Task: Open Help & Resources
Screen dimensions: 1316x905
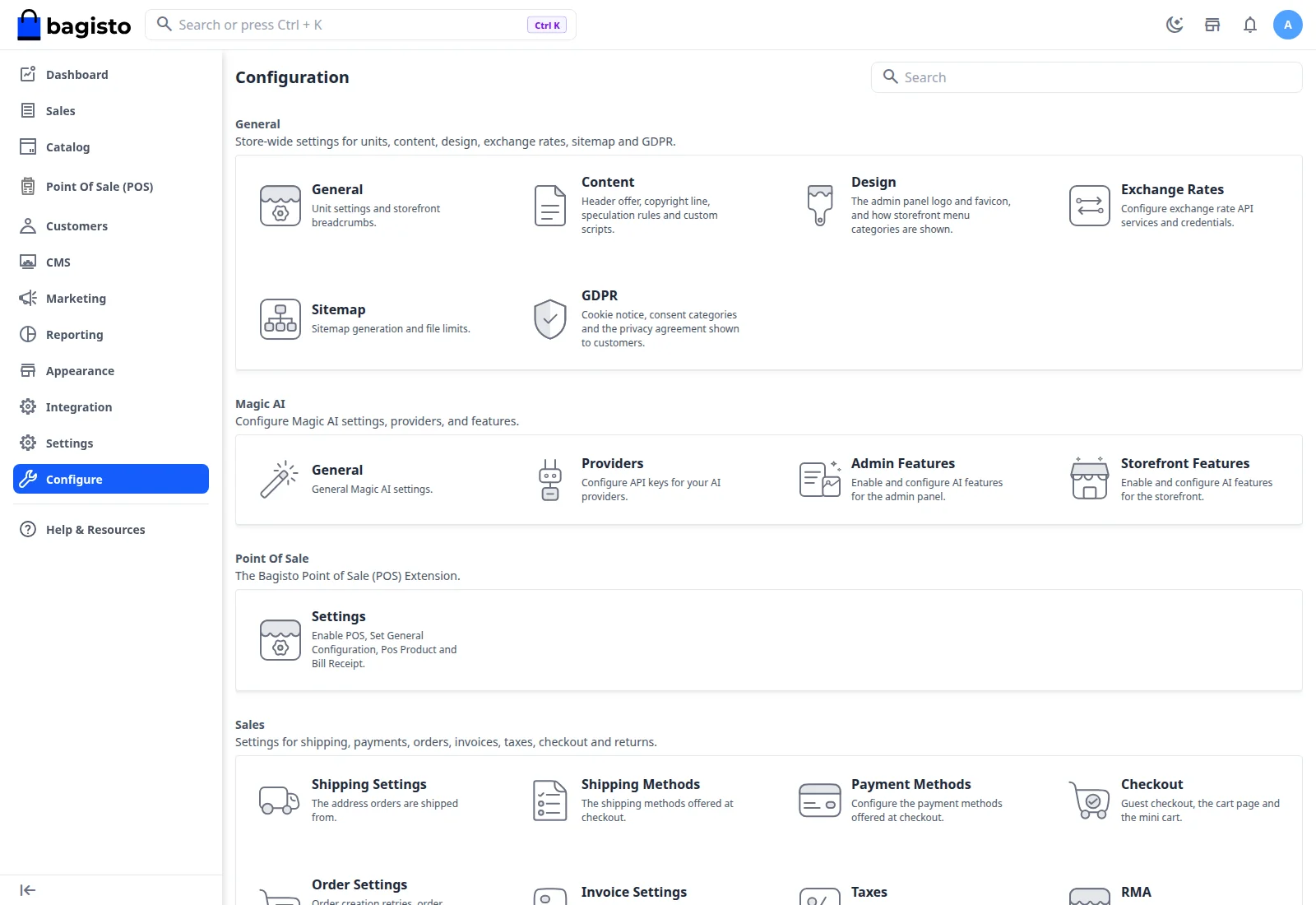Action: point(111,529)
